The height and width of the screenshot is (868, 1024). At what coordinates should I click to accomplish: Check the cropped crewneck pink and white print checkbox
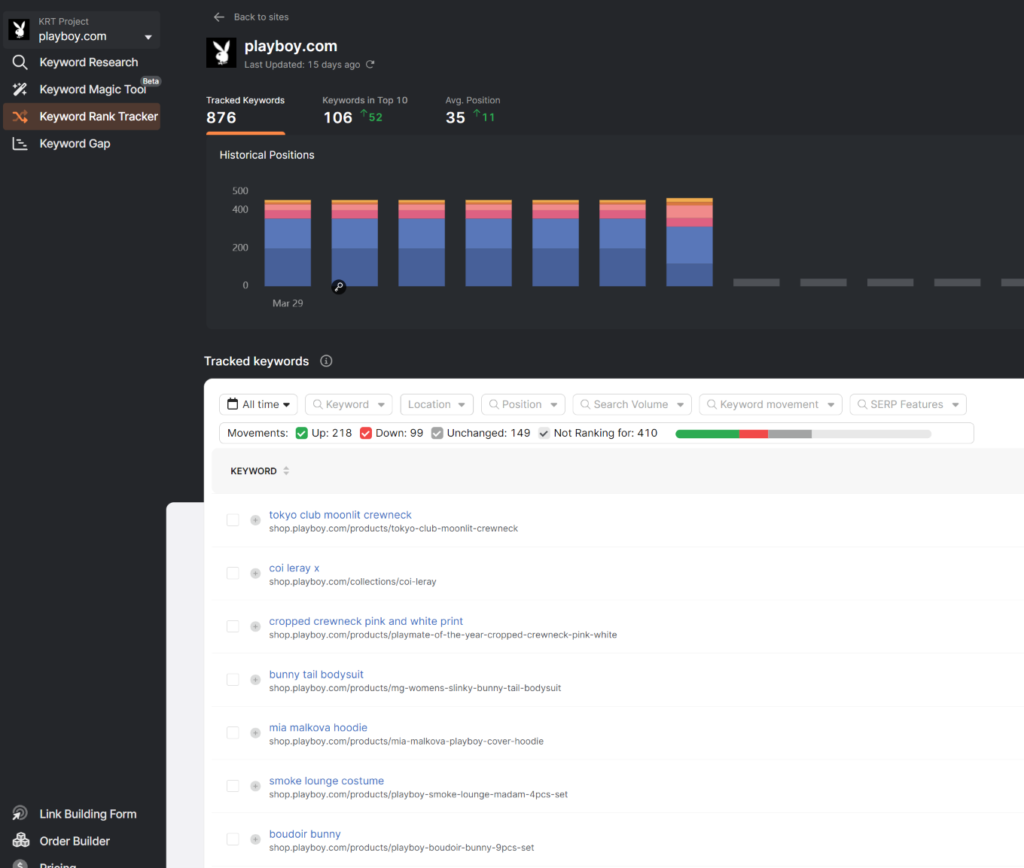tap(232, 626)
